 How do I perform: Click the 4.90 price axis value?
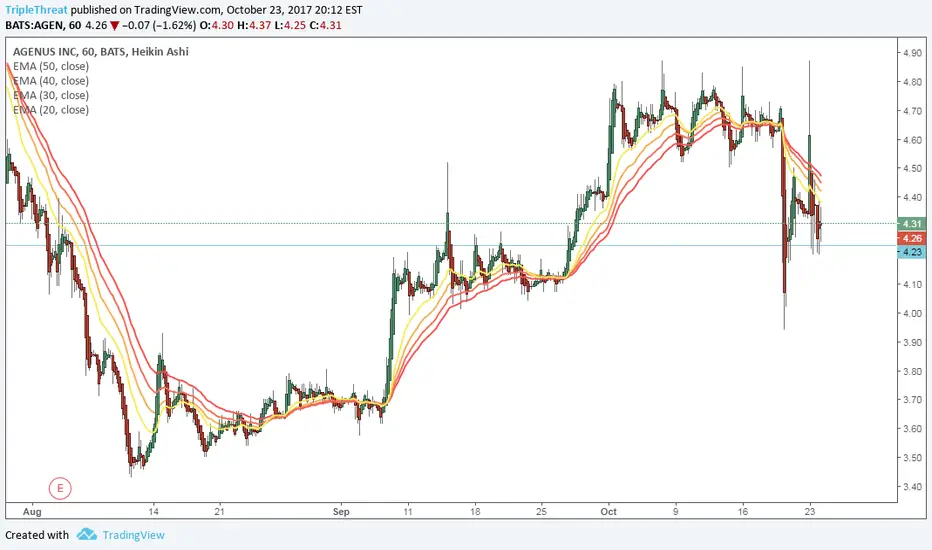pos(912,53)
